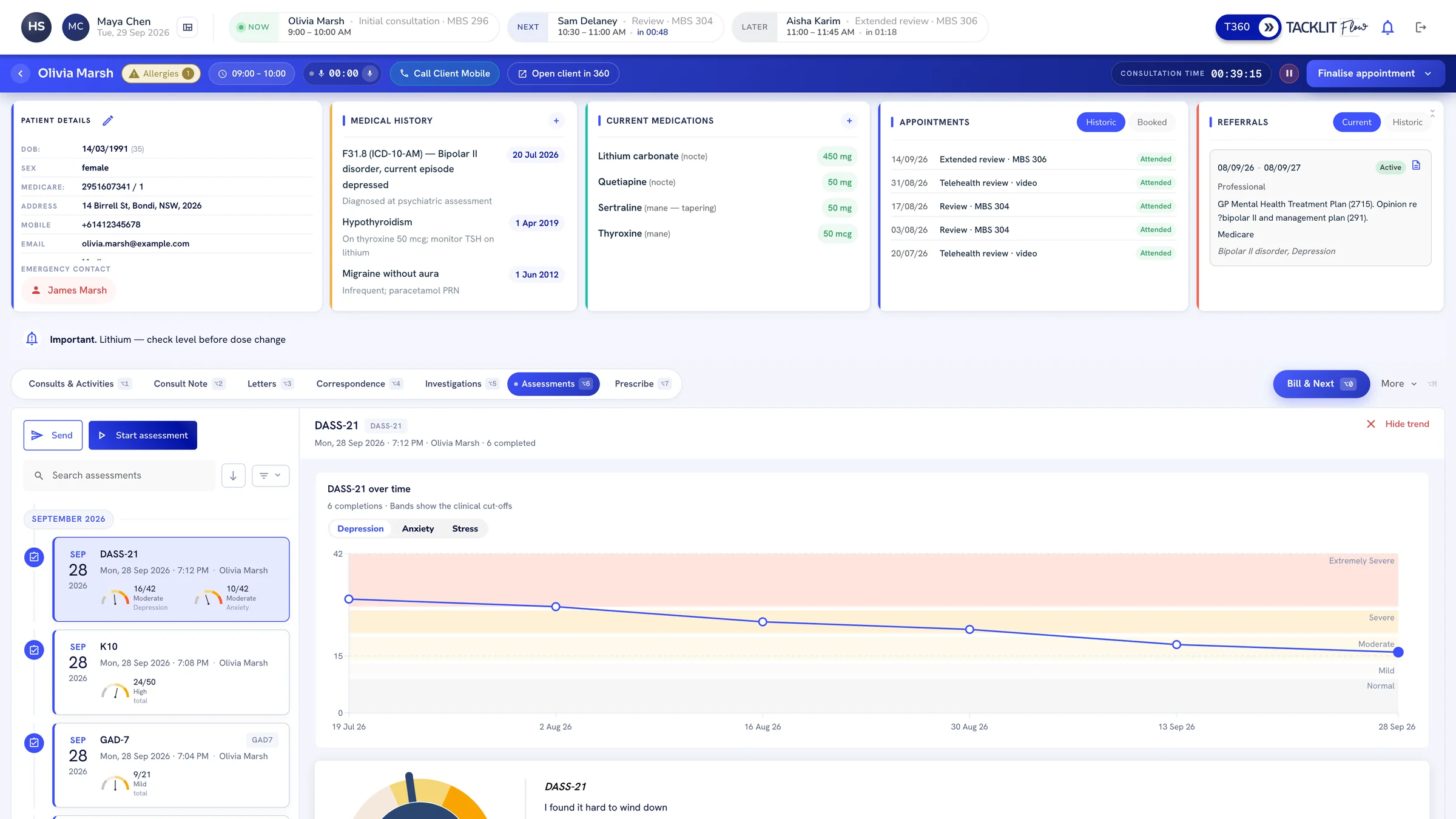The width and height of the screenshot is (1456, 819).
Task: Select the Stress trend series
Action: pos(465,529)
